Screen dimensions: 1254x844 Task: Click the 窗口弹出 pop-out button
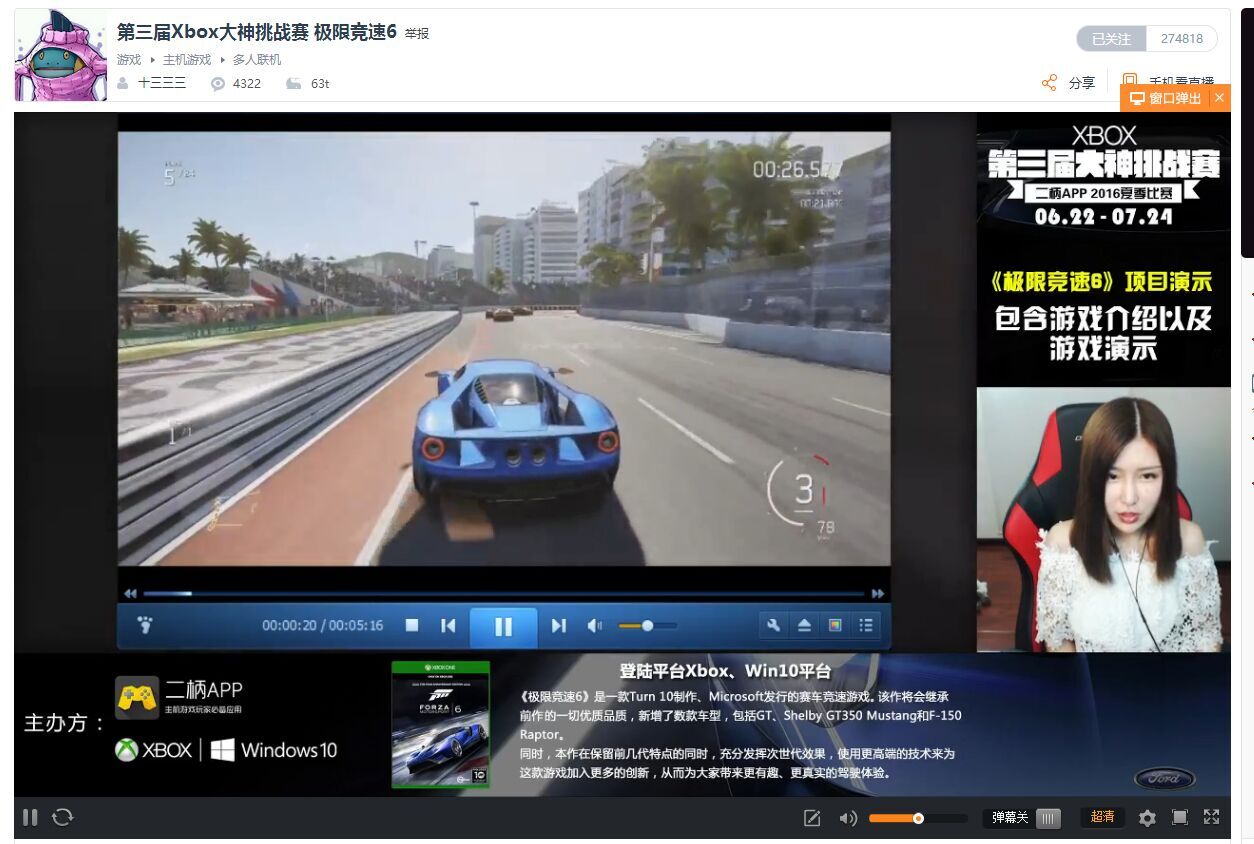[x=1166, y=98]
